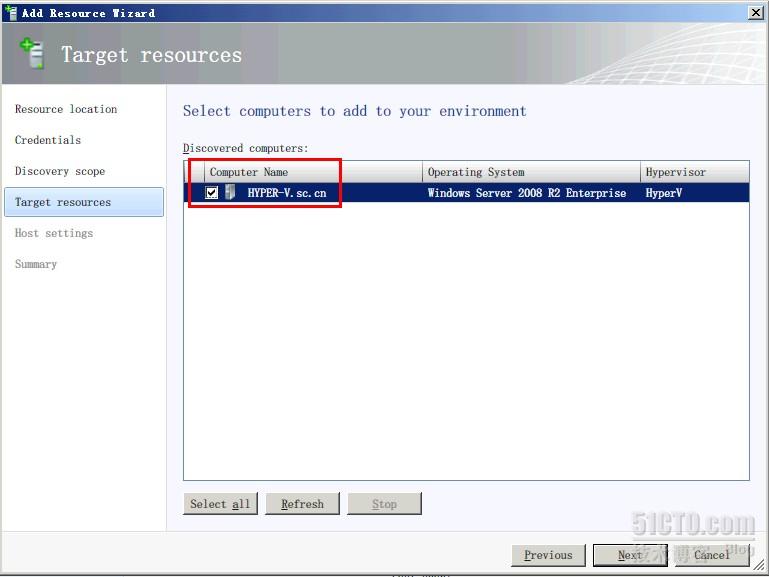
Task: Click the server icon beside HYPER-V.sc.cn
Action: [x=230, y=192]
